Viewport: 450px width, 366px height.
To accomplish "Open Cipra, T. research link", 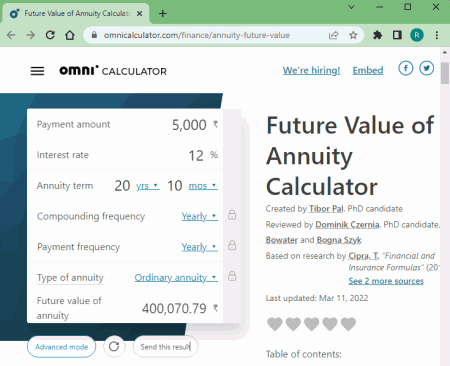I will pyautogui.click(x=363, y=256).
